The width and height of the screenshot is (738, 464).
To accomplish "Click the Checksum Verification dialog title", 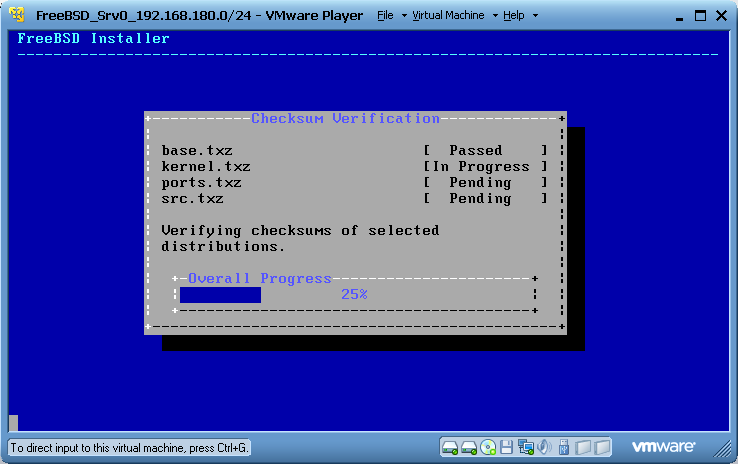I will click(345, 119).
